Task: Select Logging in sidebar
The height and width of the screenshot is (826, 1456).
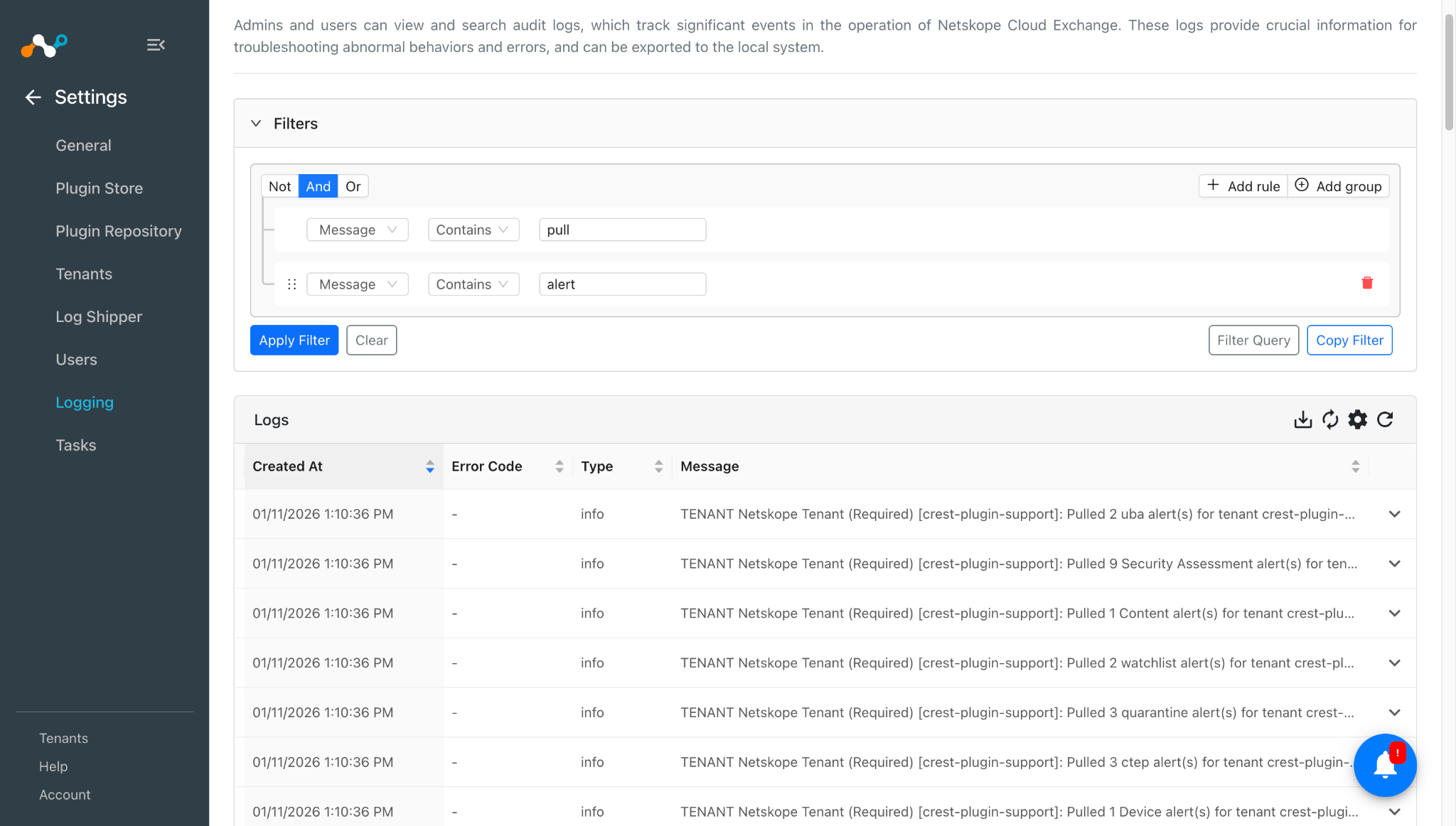Action: (x=85, y=402)
